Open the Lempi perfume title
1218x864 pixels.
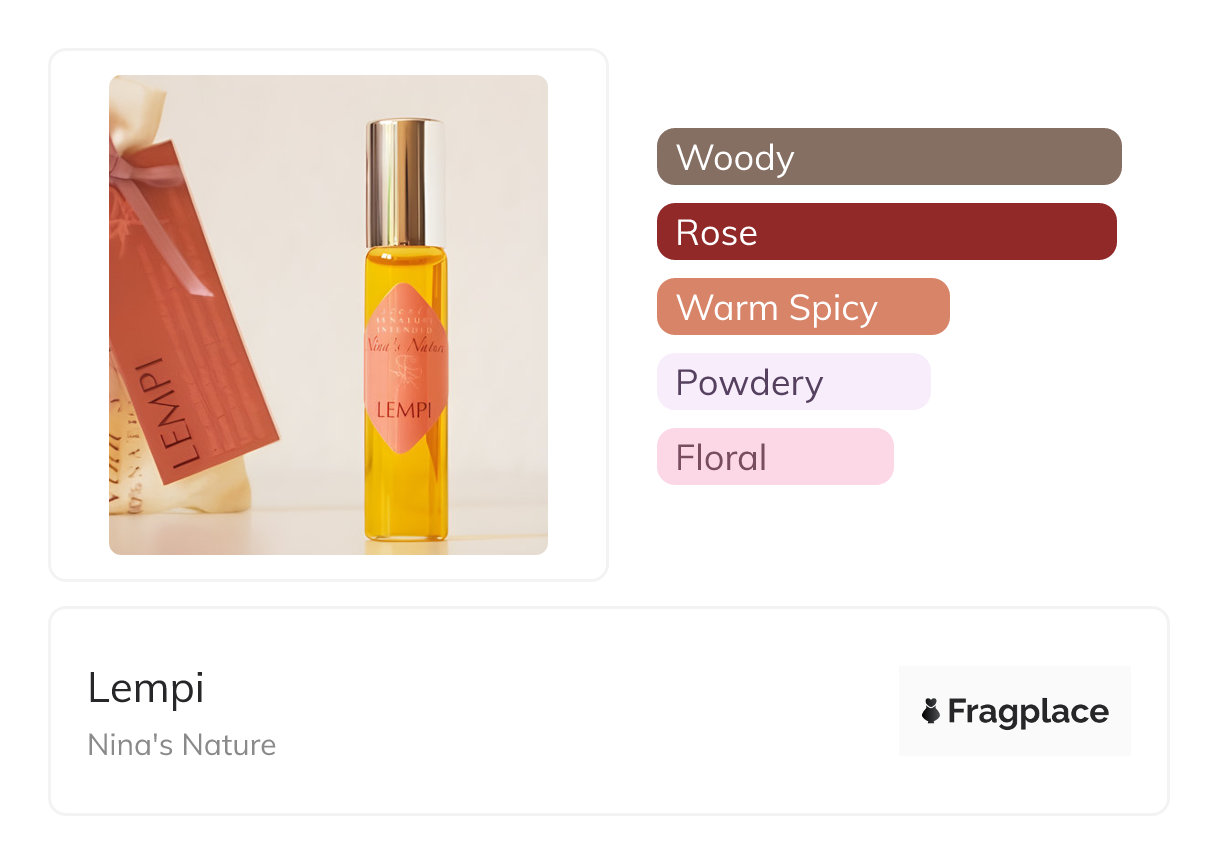[146, 688]
